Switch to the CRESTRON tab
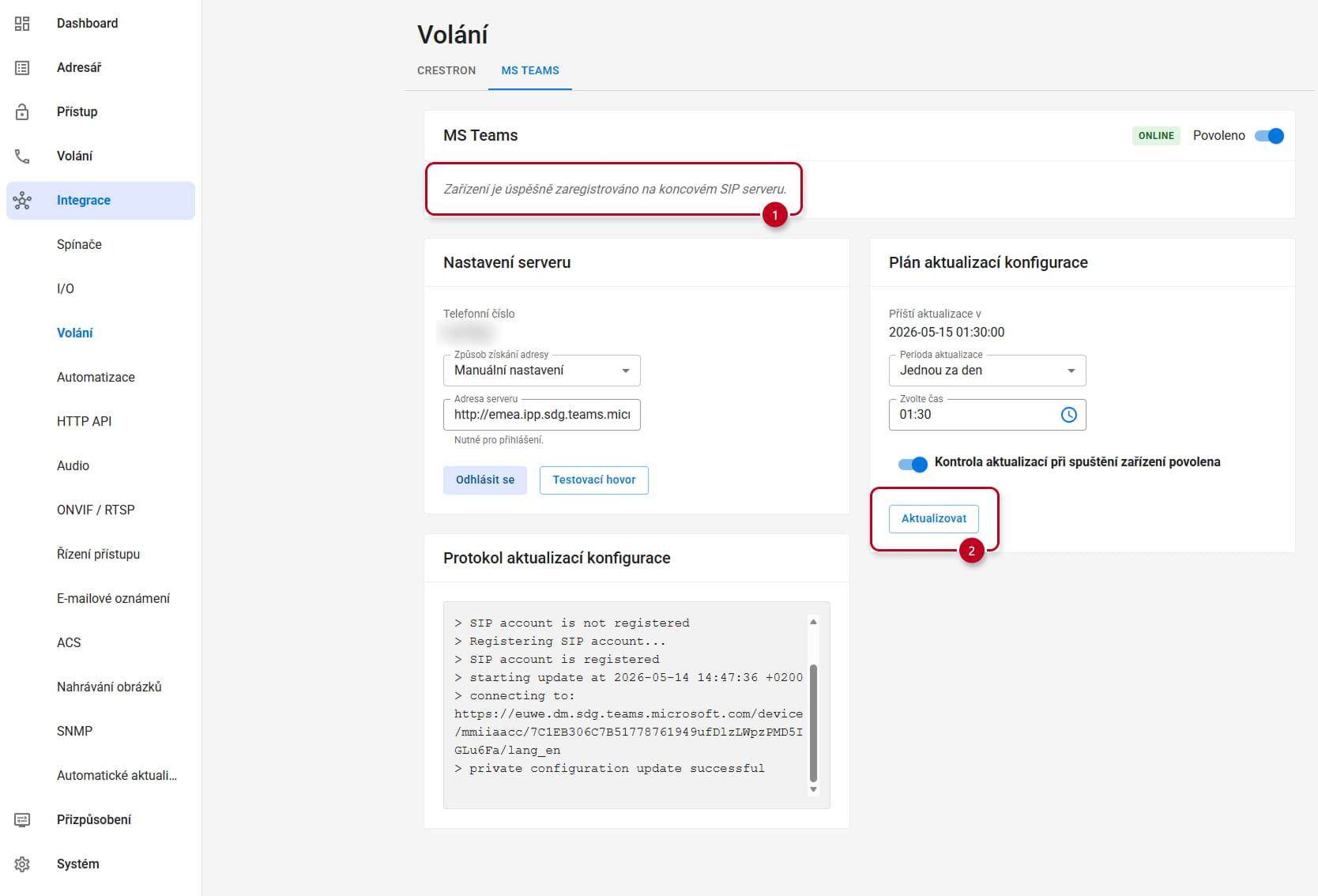Viewport: 1318px width, 896px height. tap(446, 70)
